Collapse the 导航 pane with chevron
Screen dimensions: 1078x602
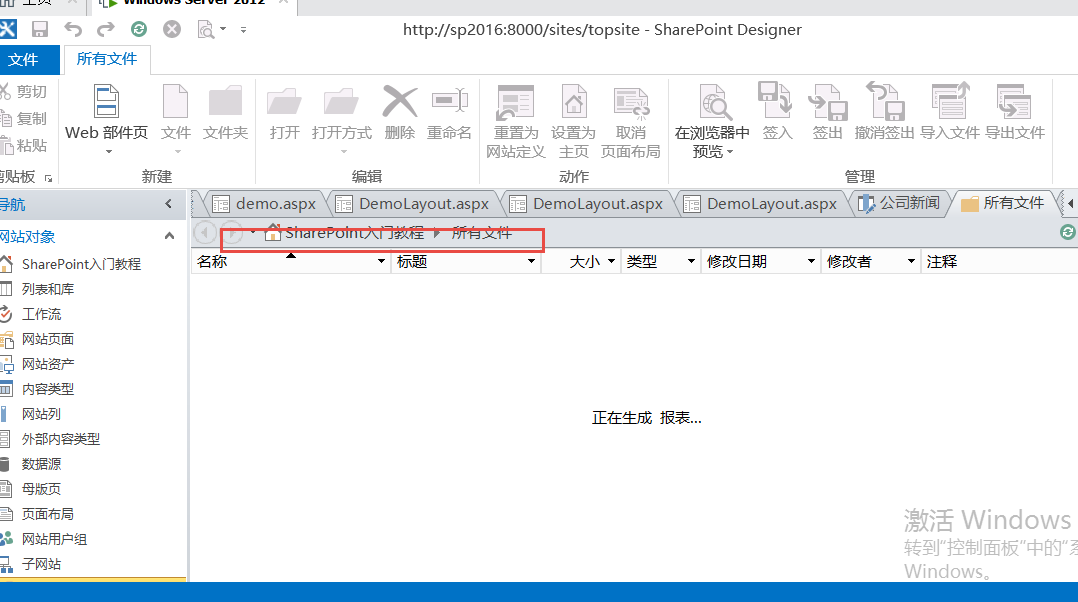coord(169,203)
